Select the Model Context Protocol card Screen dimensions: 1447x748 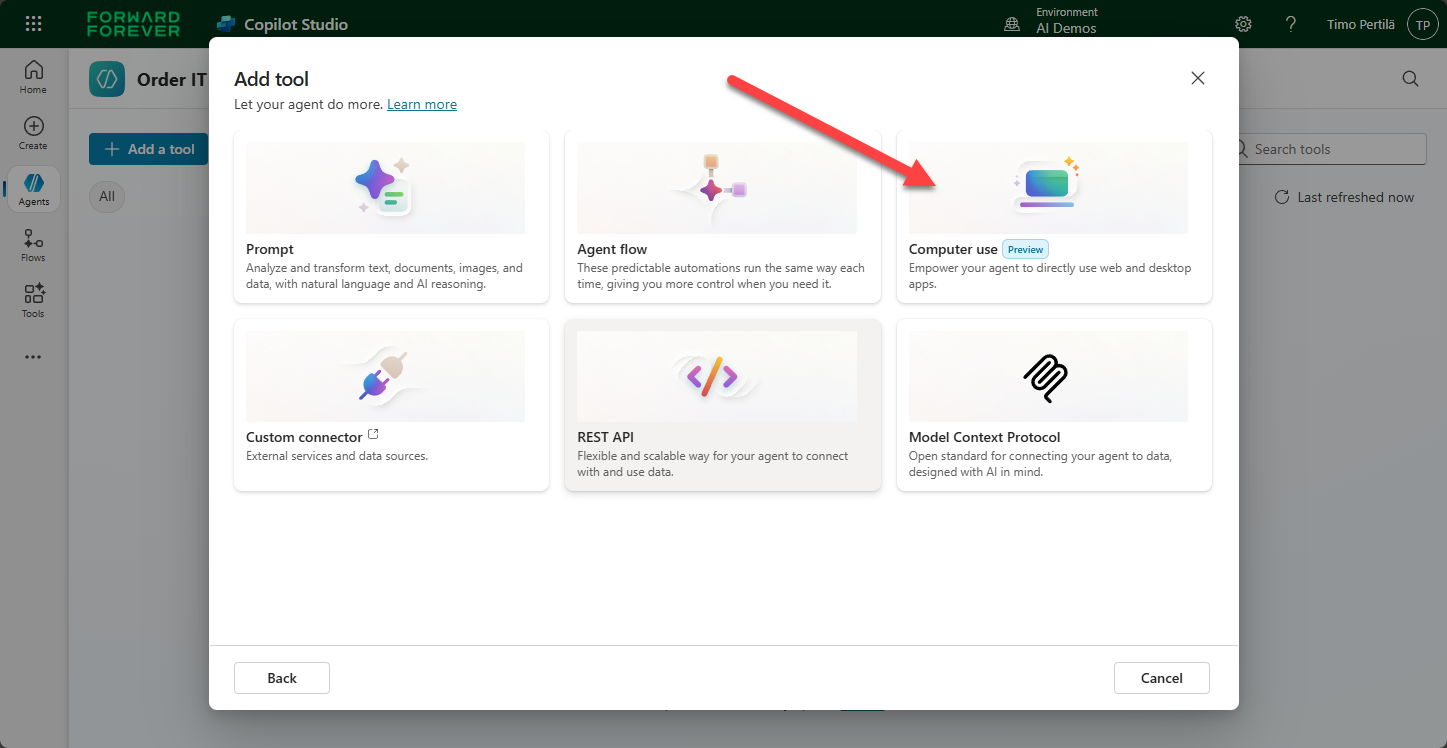[x=1054, y=405]
